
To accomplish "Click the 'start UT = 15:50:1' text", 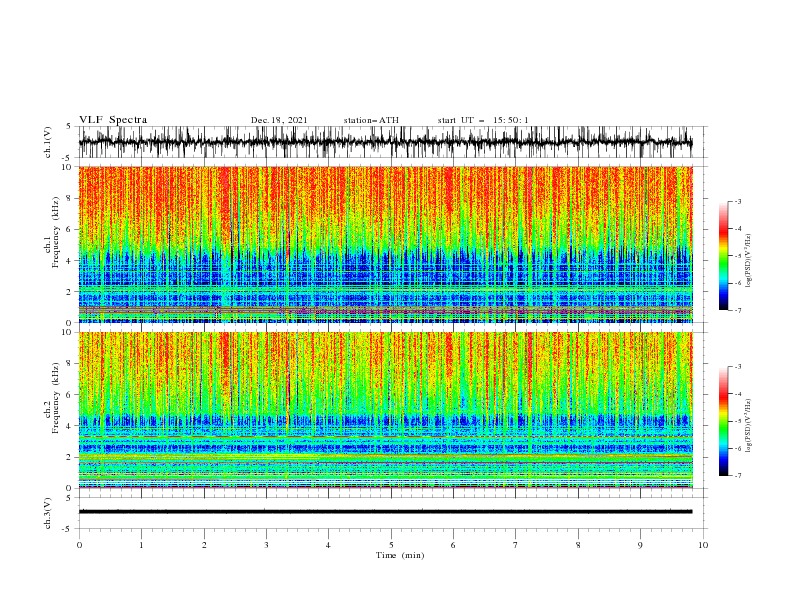I will (x=483, y=120).
